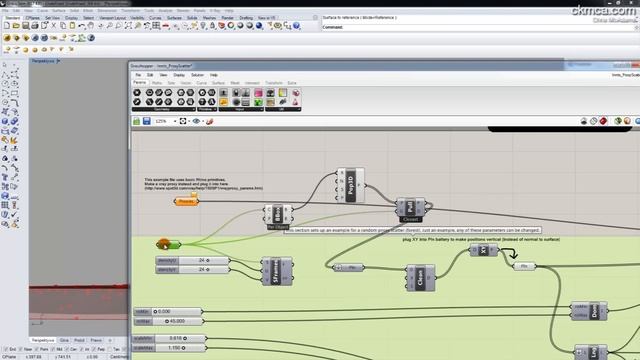The width and height of the screenshot is (640, 360).
Task: Click the first gold sphere icon in second toolbar row
Action: 7,38
